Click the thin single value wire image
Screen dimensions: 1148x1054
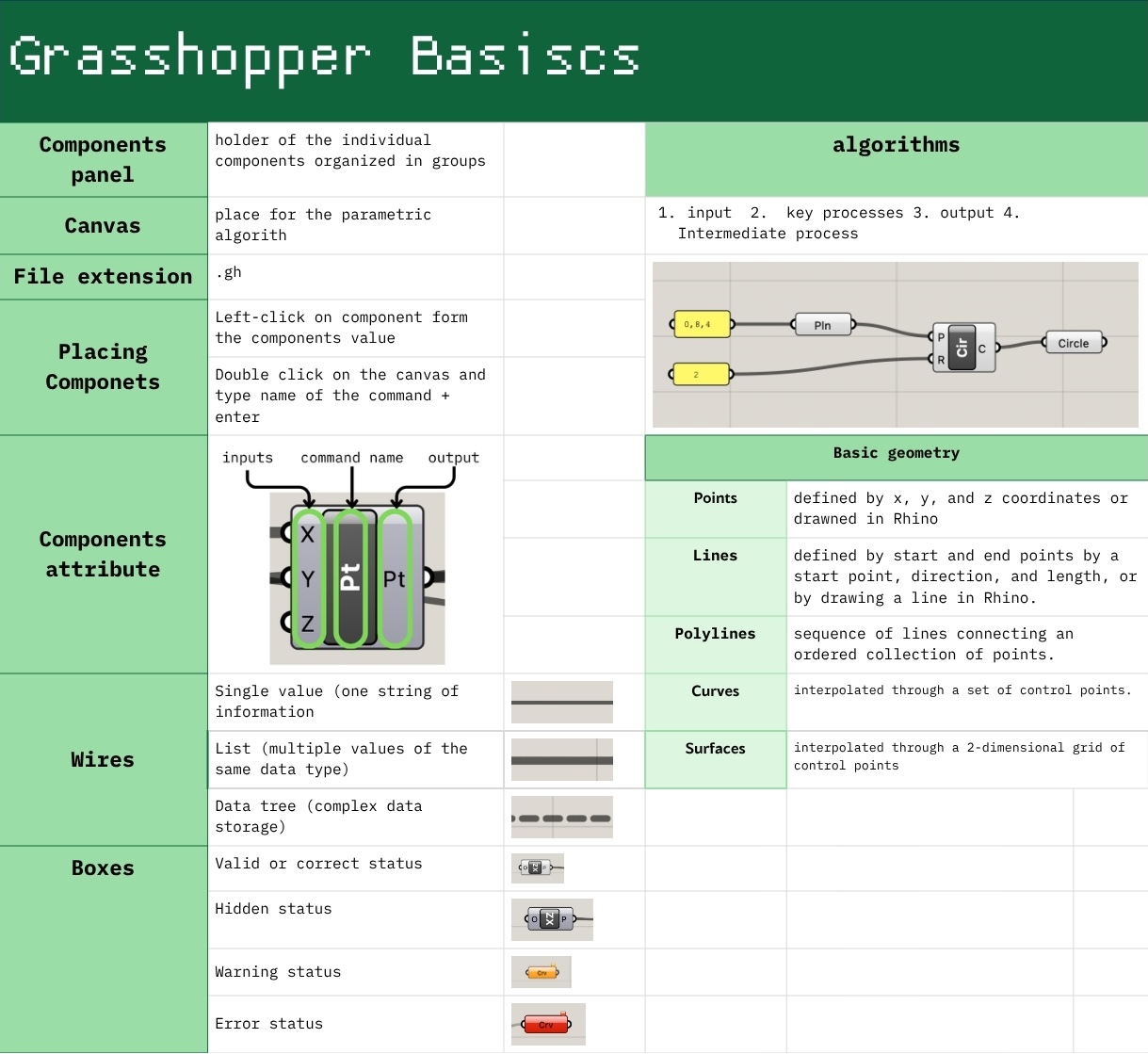(x=561, y=703)
